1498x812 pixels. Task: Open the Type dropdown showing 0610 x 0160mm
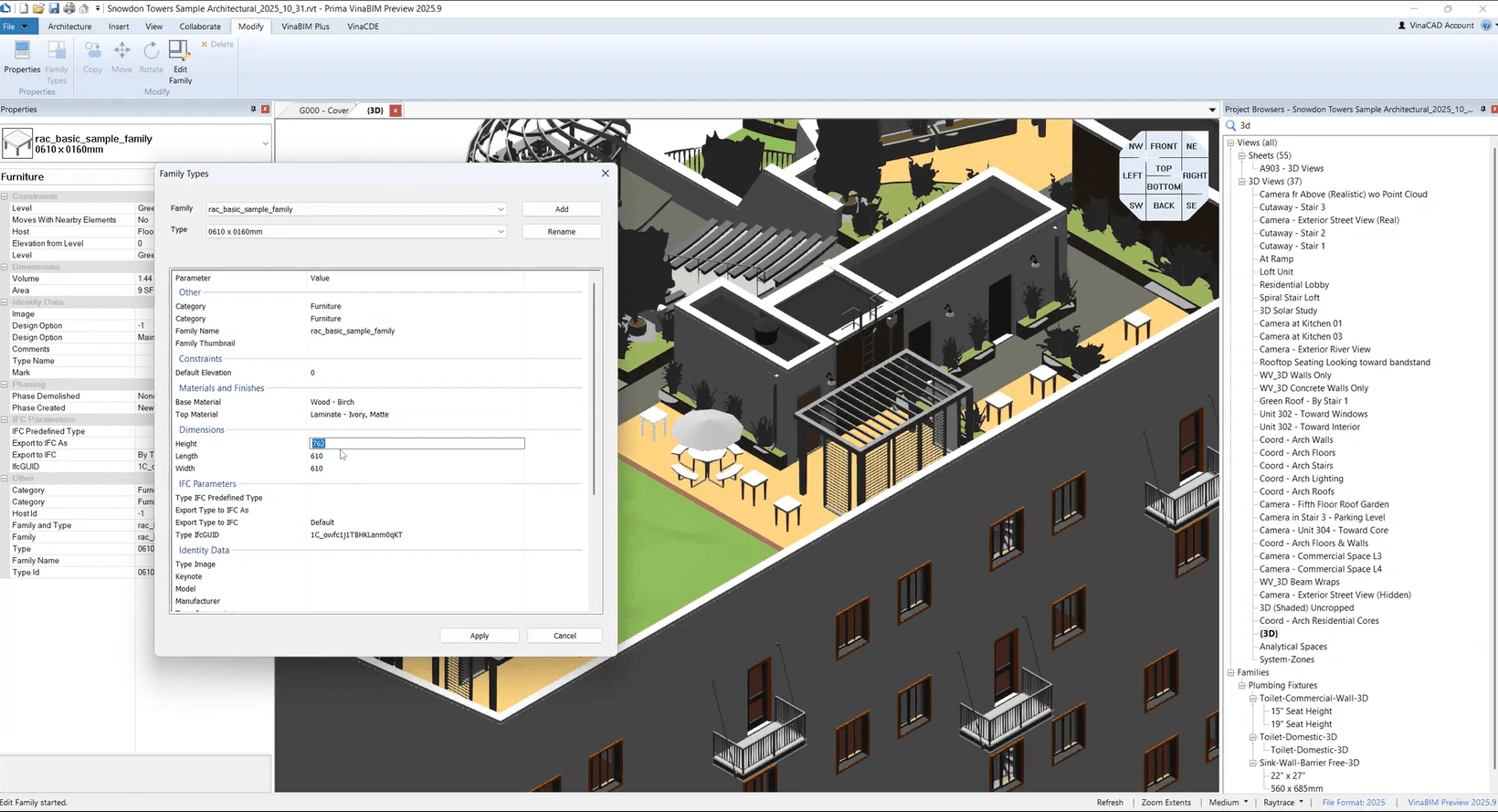(501, 232)
